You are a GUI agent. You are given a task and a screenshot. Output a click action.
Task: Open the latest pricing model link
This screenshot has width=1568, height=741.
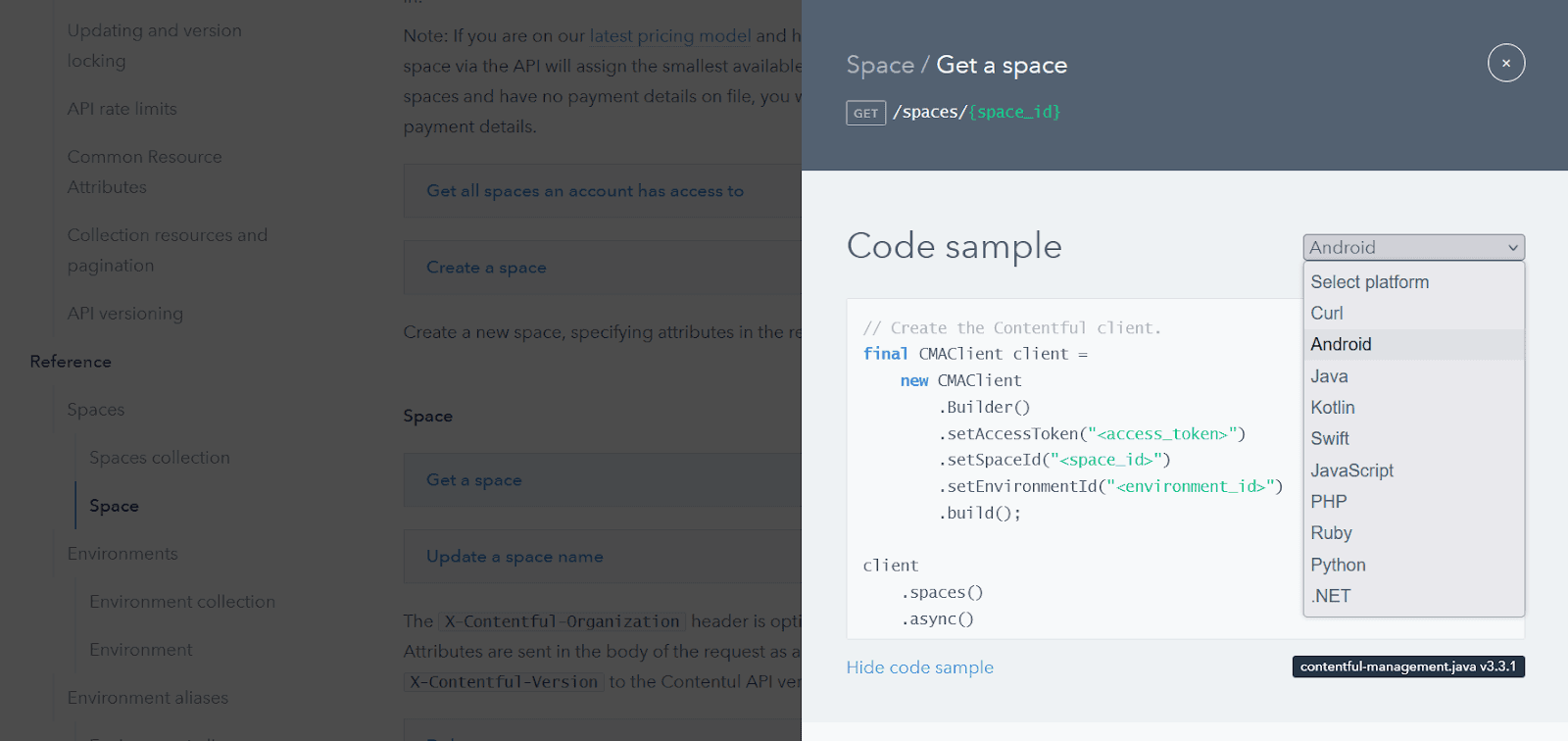[x=670, y=36]
